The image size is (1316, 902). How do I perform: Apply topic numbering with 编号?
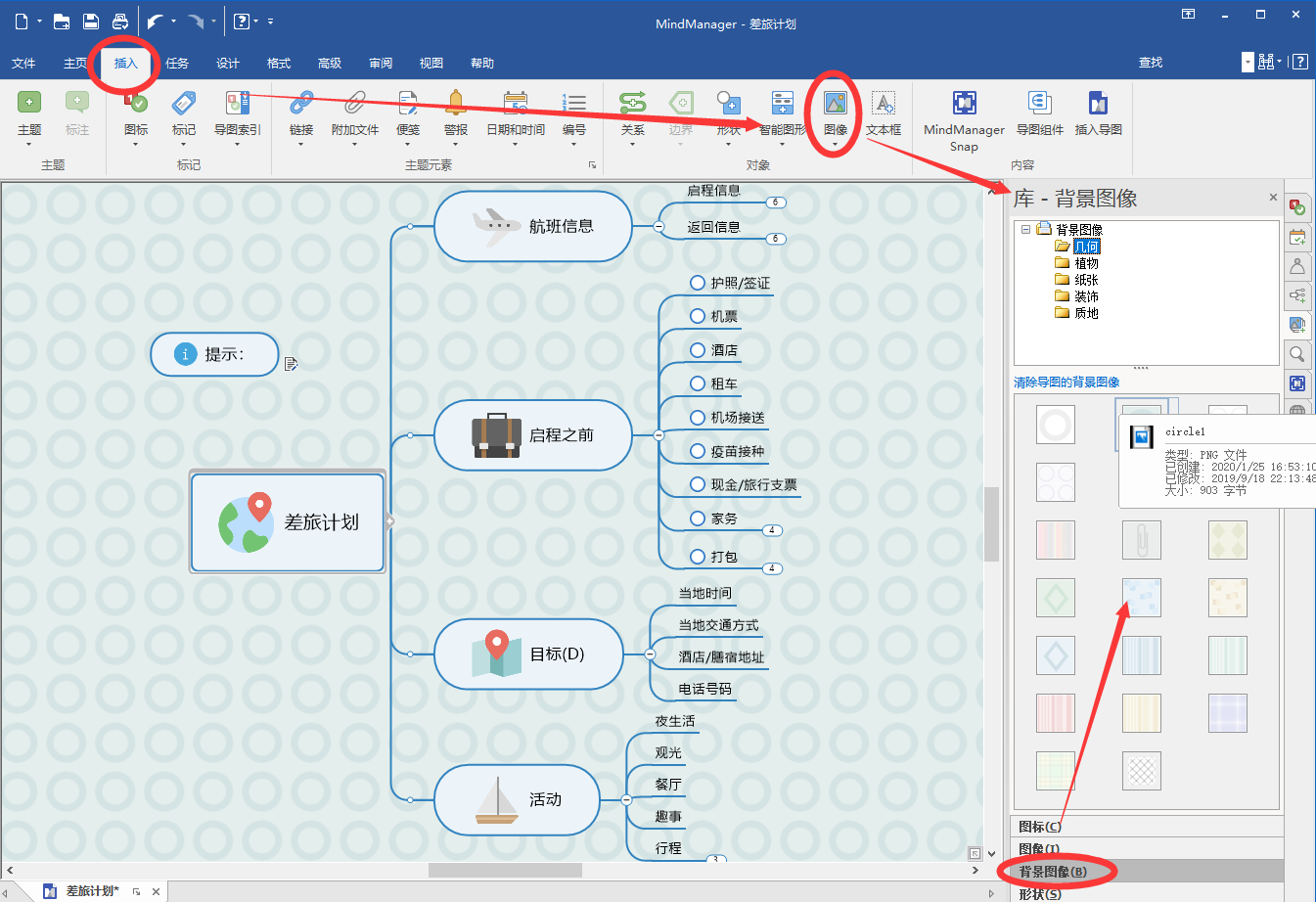point(574,113)
